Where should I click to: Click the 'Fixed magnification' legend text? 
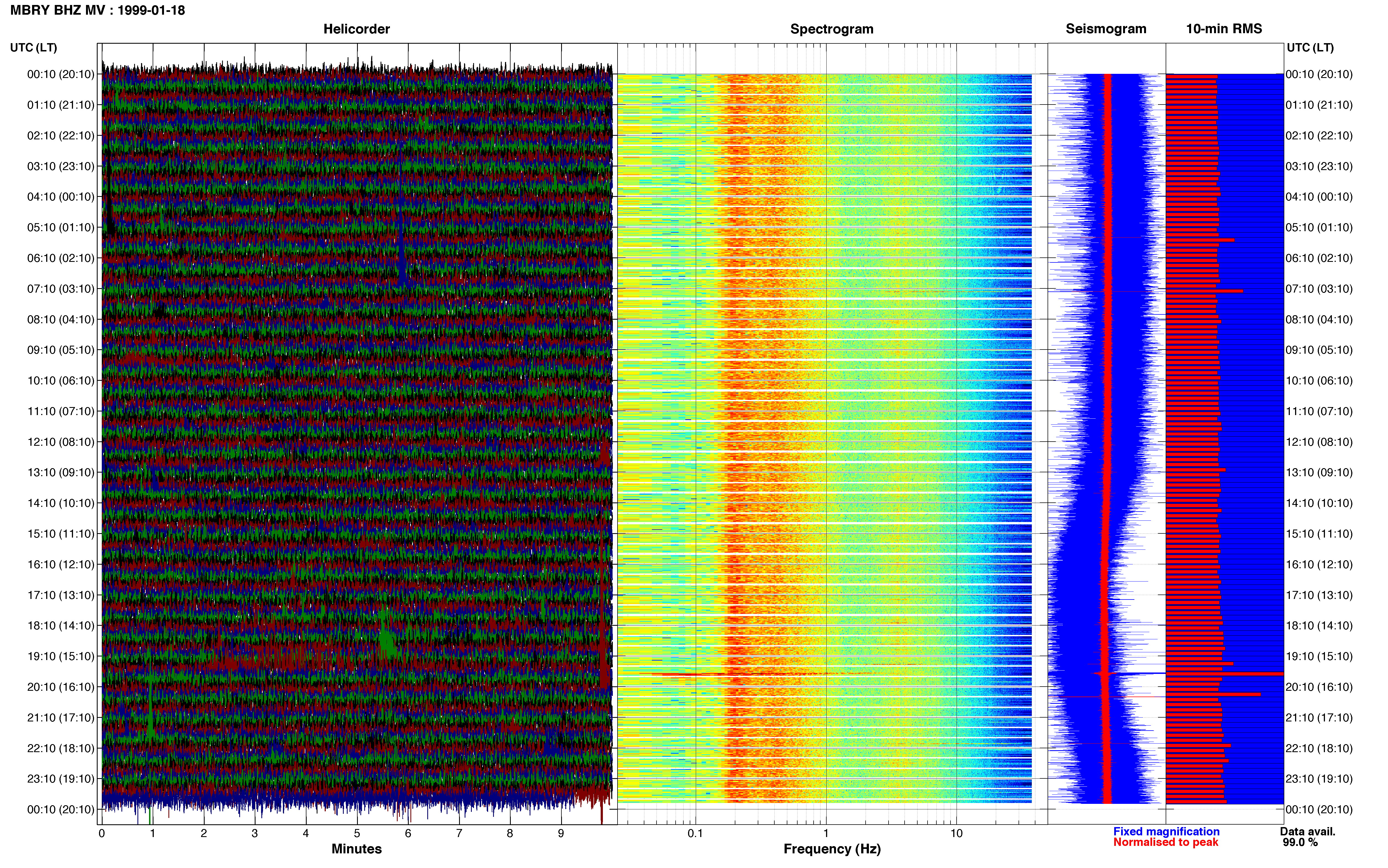coord(1166,831)
